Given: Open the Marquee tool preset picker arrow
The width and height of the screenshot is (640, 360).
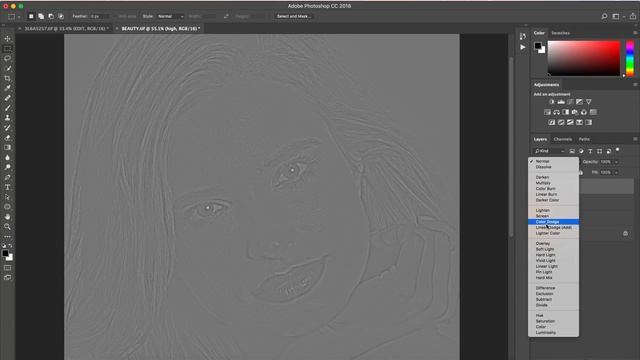Looking at the screenshot, I should coord(18,17).
